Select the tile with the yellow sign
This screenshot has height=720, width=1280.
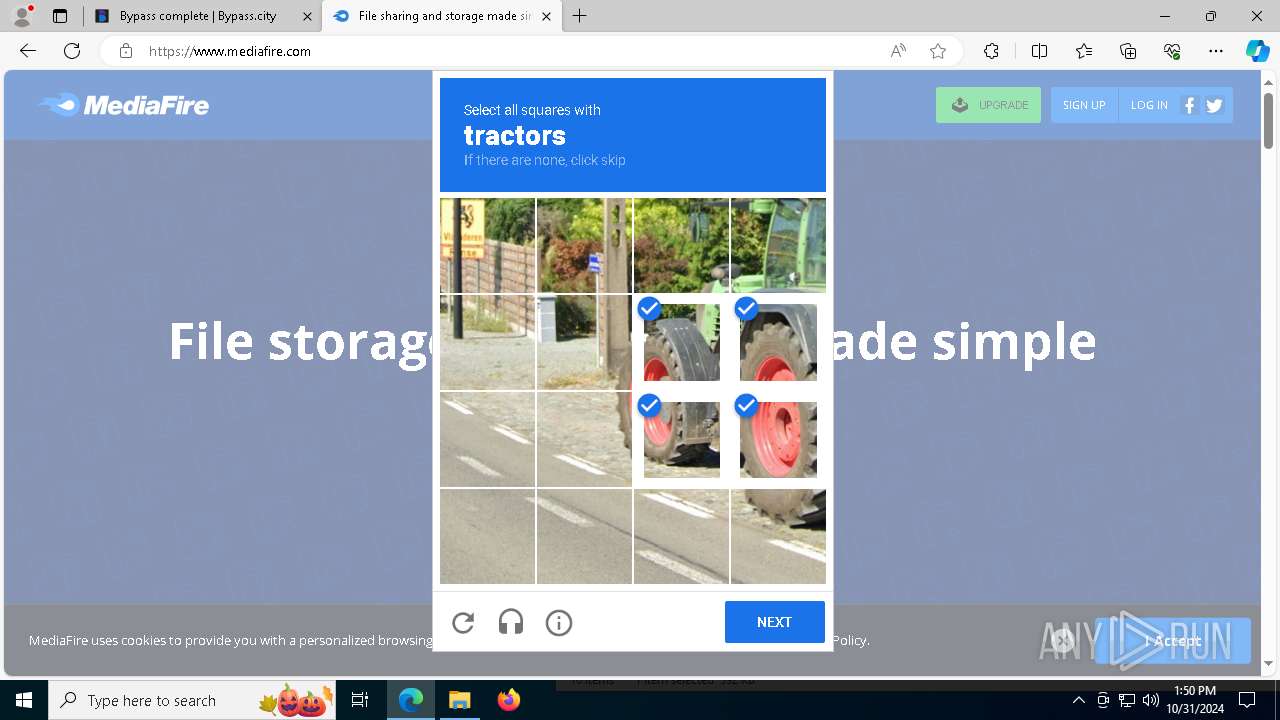coord(488,245)
